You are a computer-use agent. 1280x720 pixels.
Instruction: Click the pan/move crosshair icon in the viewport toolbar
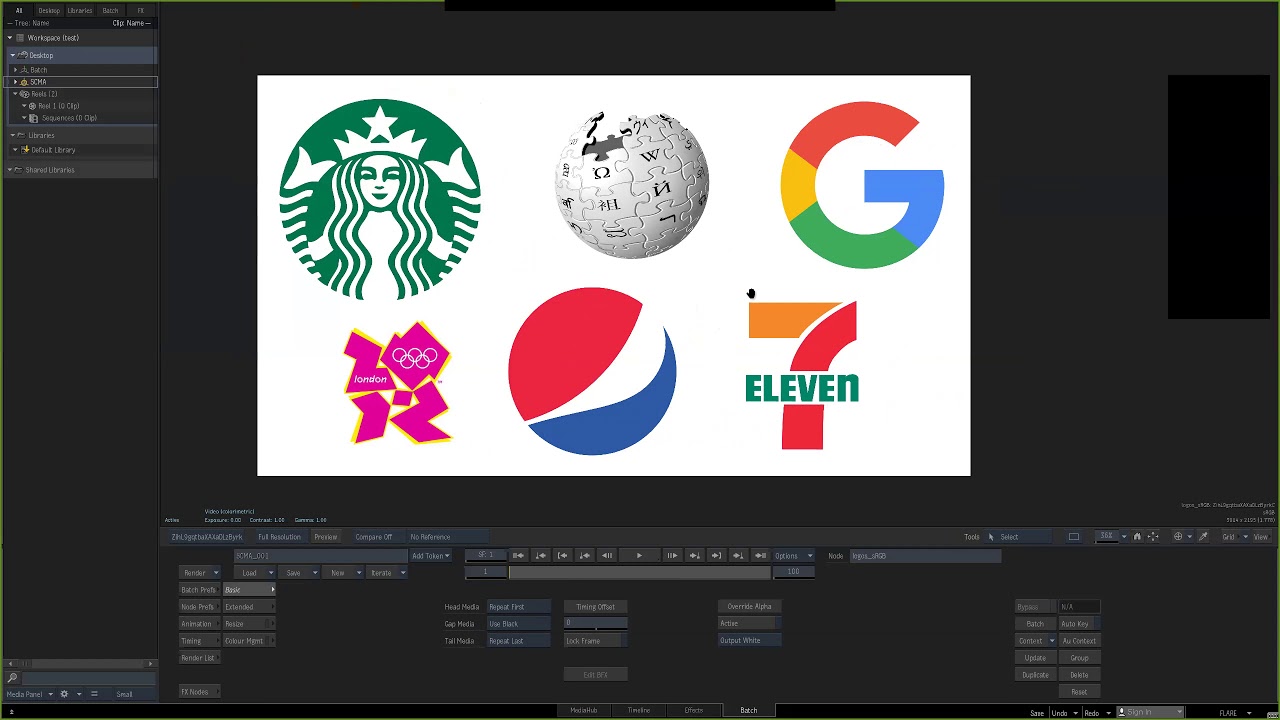coord(1153,537)
